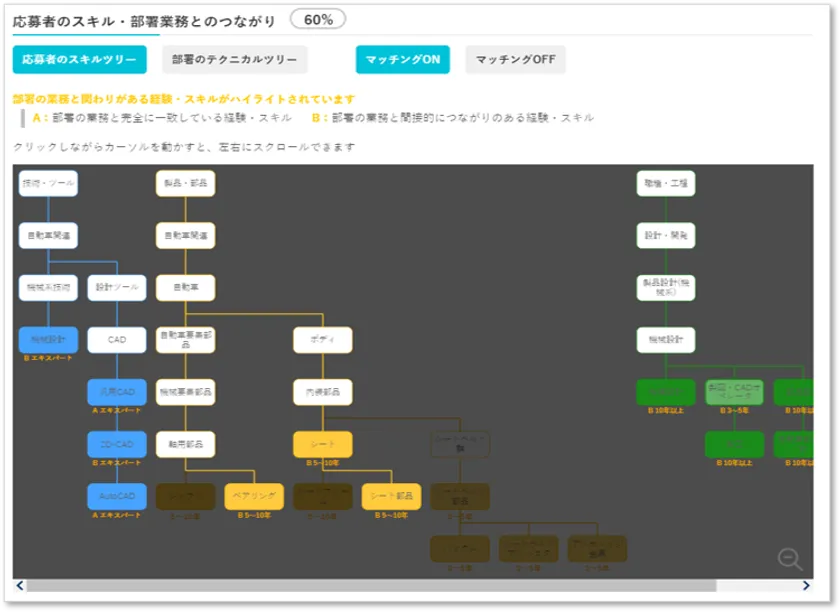Turn off matching with マッチングOFF

(x=515, y=60)
